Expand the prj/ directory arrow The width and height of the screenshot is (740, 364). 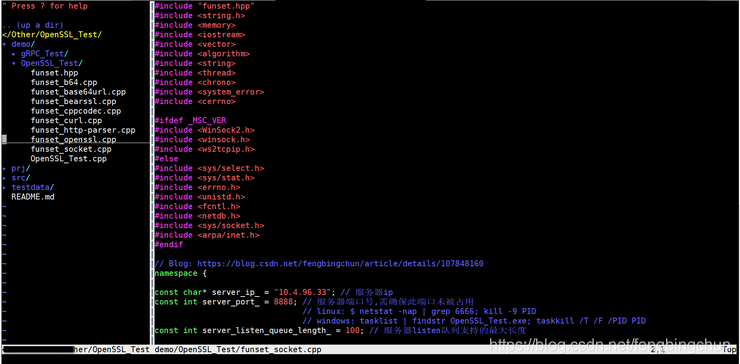[4, 168]
